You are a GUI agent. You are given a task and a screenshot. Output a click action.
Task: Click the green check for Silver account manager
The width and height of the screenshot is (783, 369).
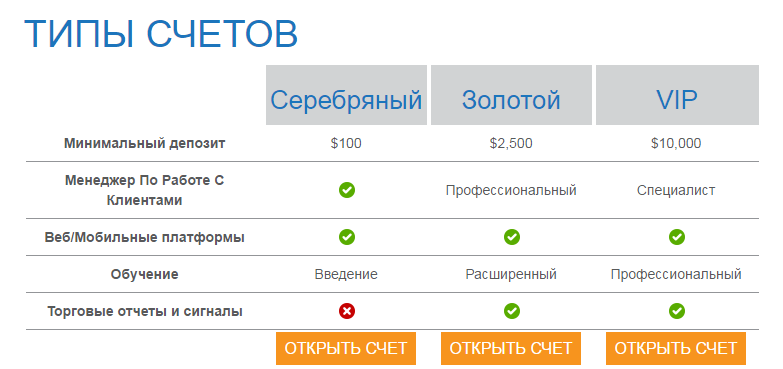coord(347,190)
